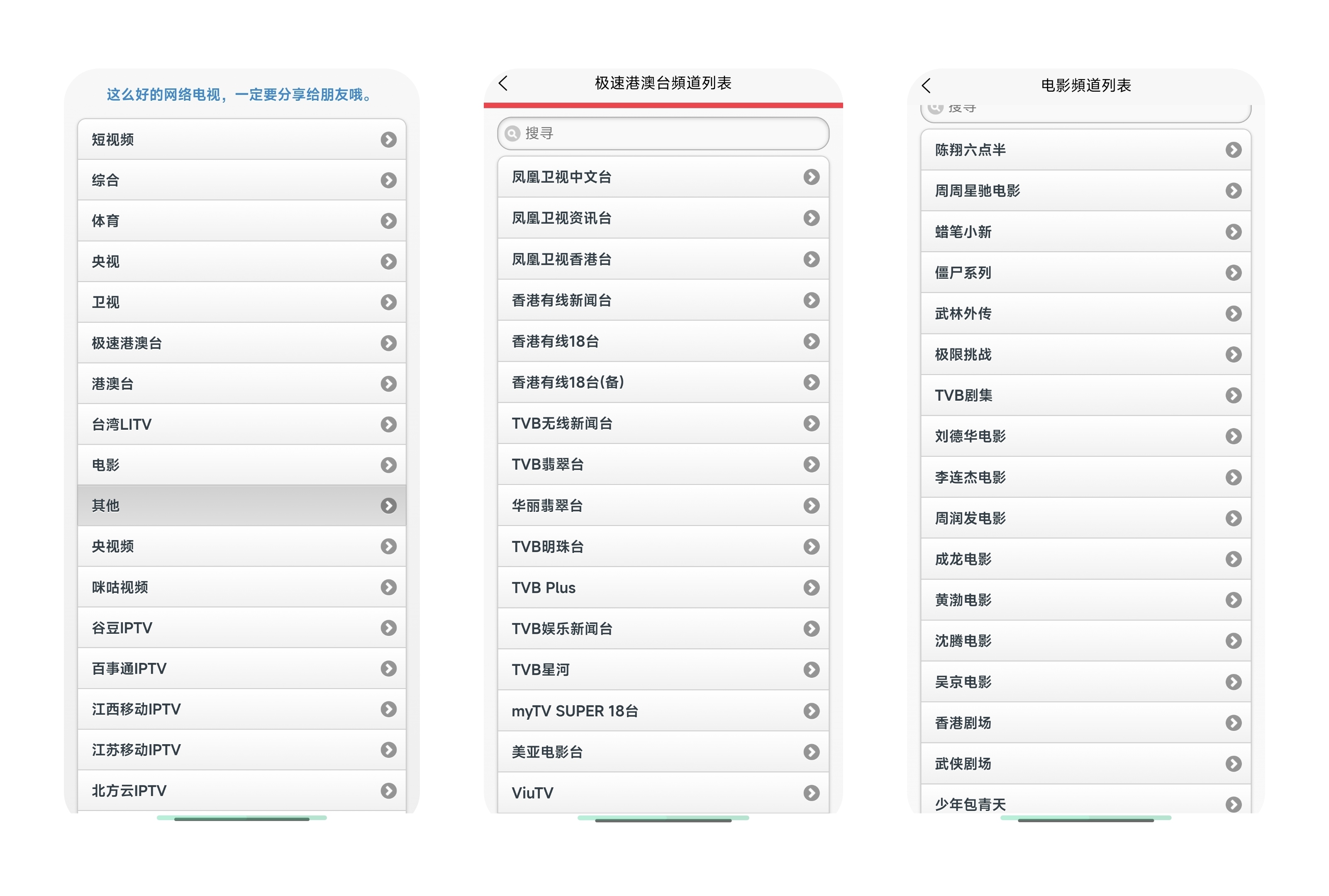Click search magnifier icon in 搜寻 field
1329x896 pixels.
coord(512,133)
